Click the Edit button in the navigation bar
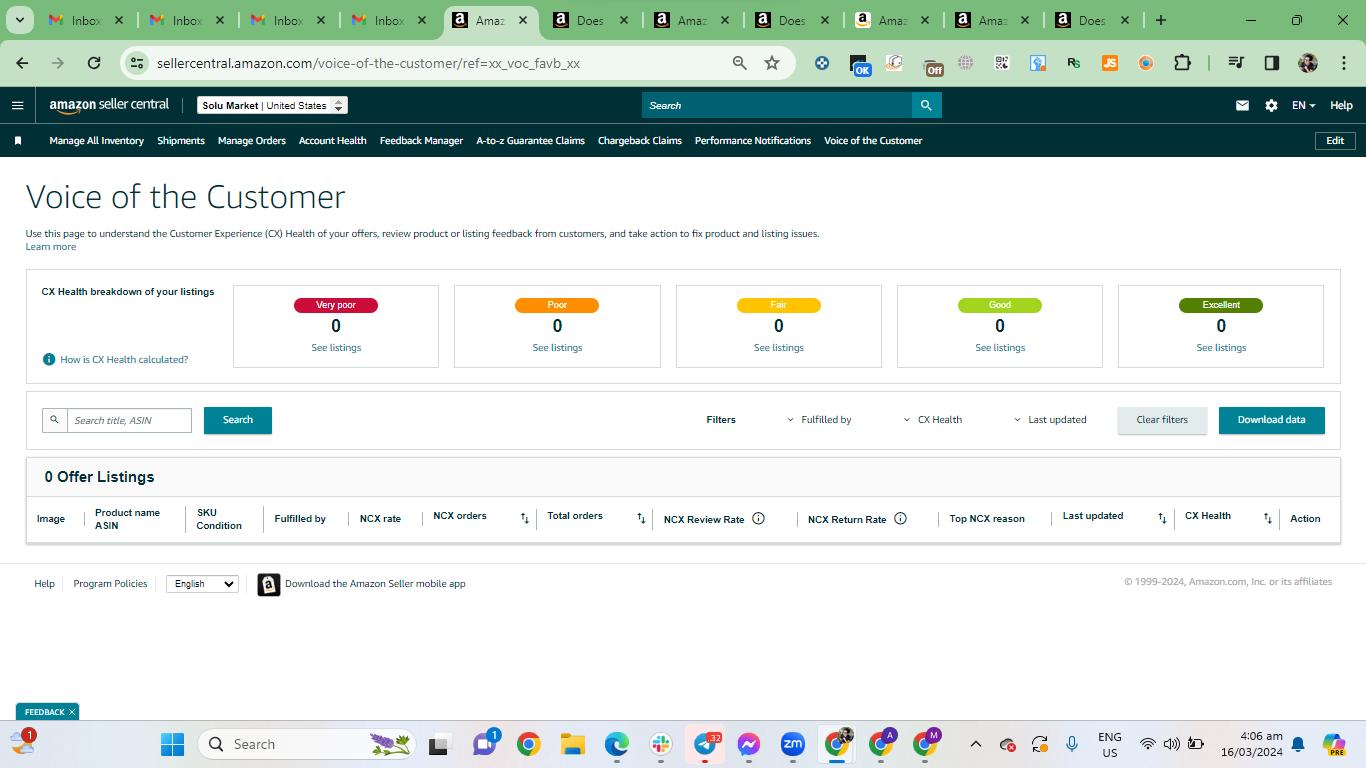This screenshot has width=1366, height=768. pos(1335,141)
